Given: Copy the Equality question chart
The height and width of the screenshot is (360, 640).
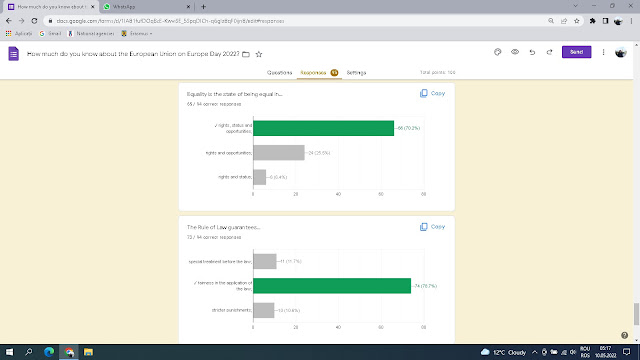Looking at the screenshot, I should coord(432,93).
